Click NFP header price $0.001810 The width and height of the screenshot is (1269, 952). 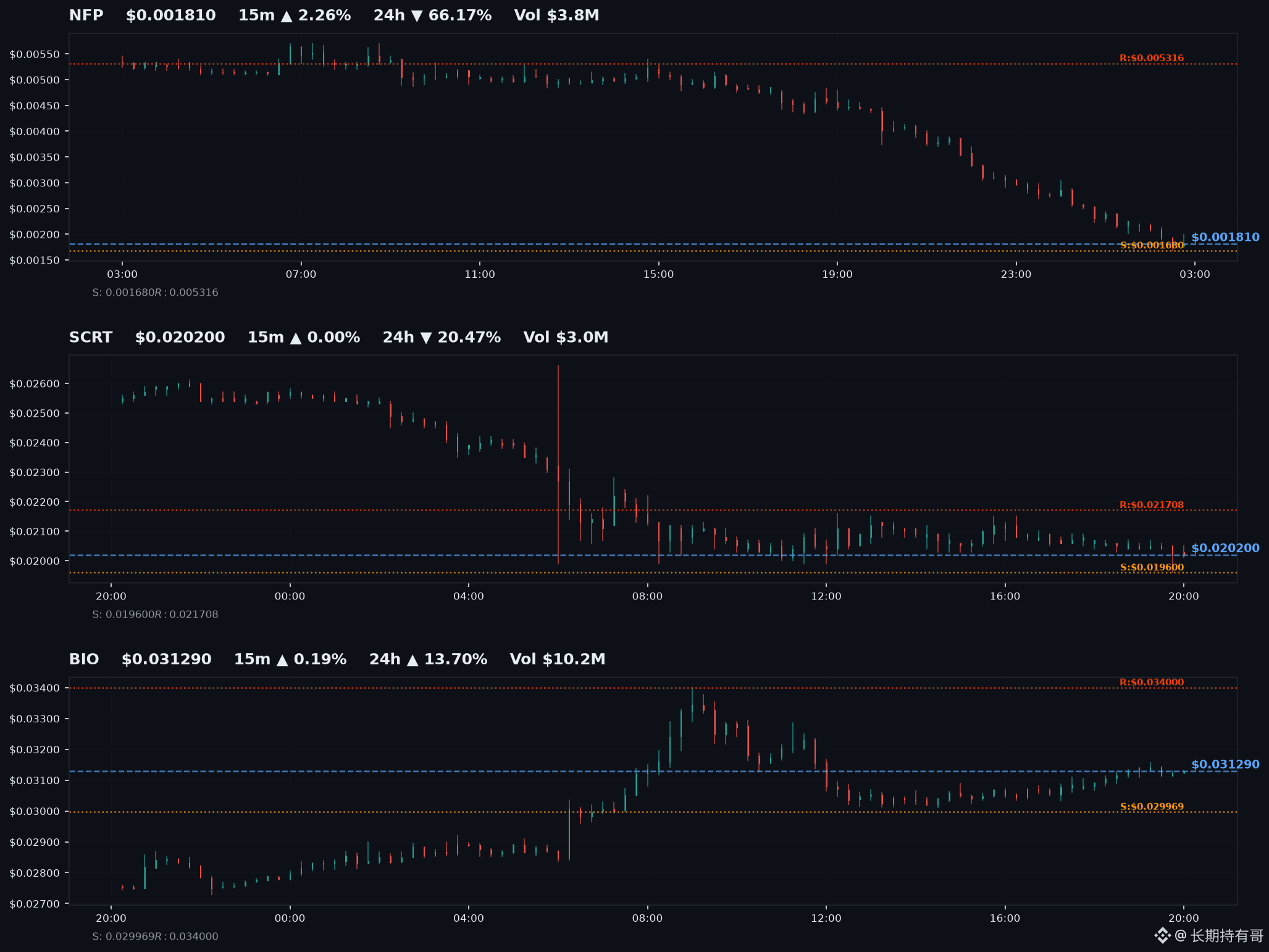pos(171,15)
